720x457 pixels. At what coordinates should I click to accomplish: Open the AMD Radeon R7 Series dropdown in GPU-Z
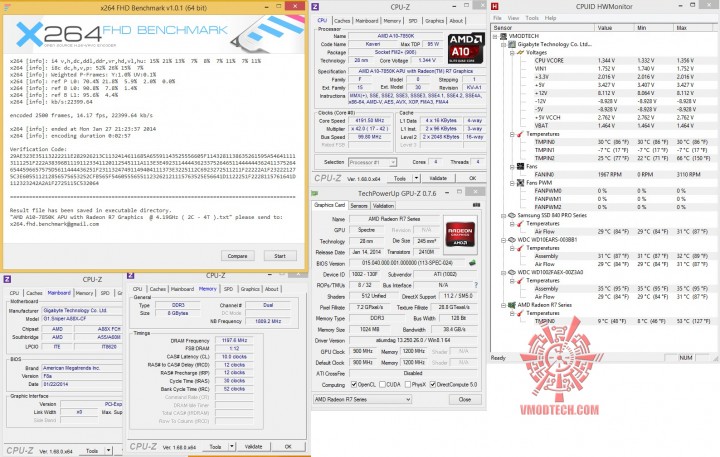point(408,400)
